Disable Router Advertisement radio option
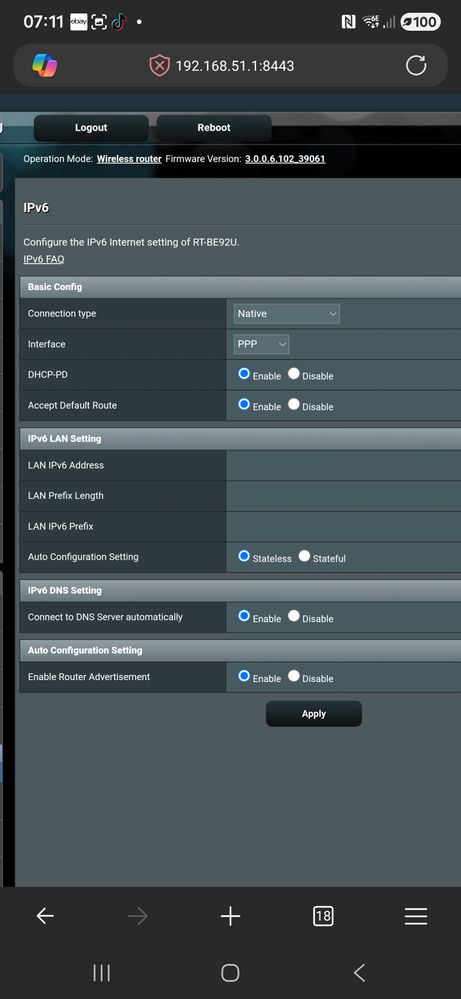 (294, 676)
